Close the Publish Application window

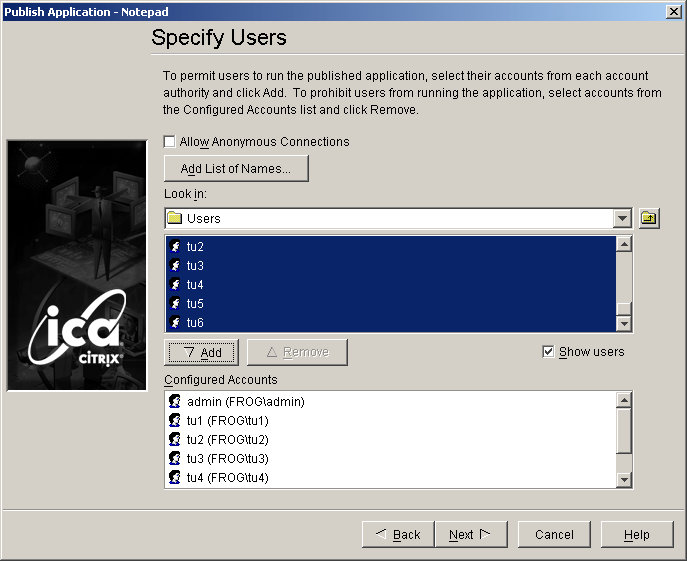(673, 11)
